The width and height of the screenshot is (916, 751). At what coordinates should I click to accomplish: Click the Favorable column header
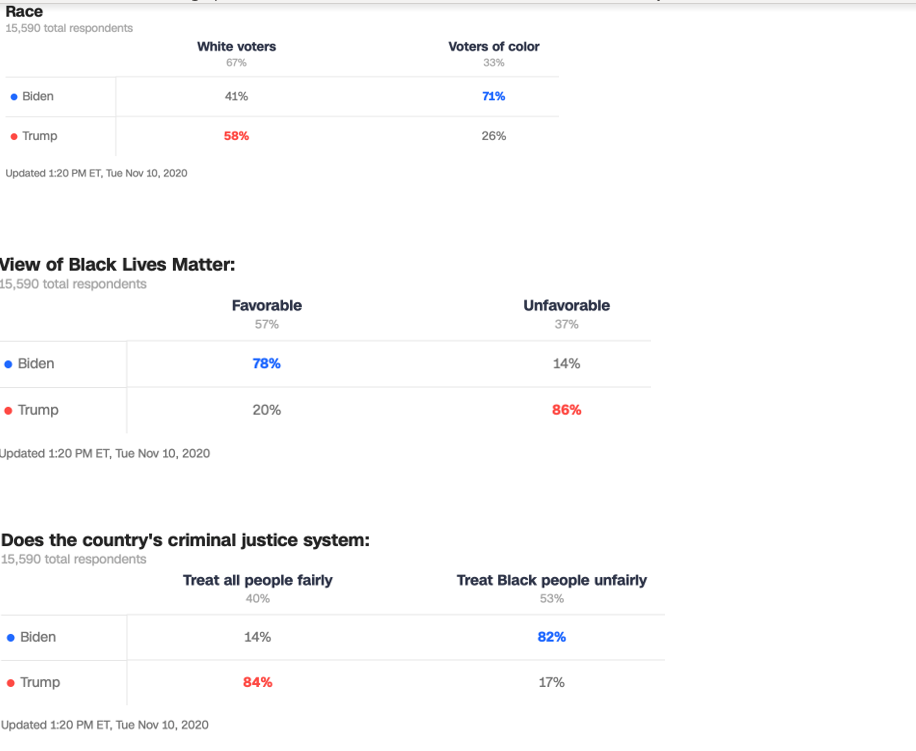(x=266, y=306)
